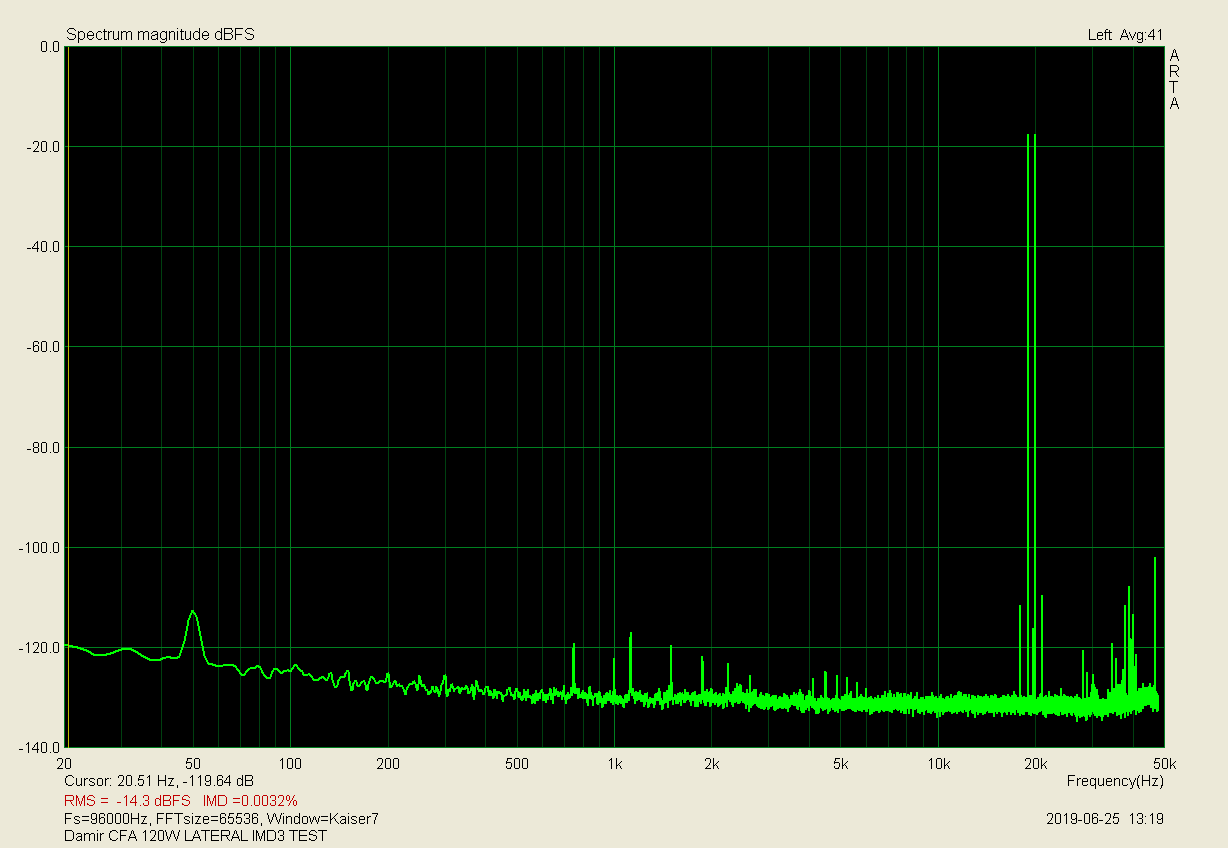Click the '5k' frequency axis label
The image size is (1228, 848).
pyautogui.click(x=841, y=764)
